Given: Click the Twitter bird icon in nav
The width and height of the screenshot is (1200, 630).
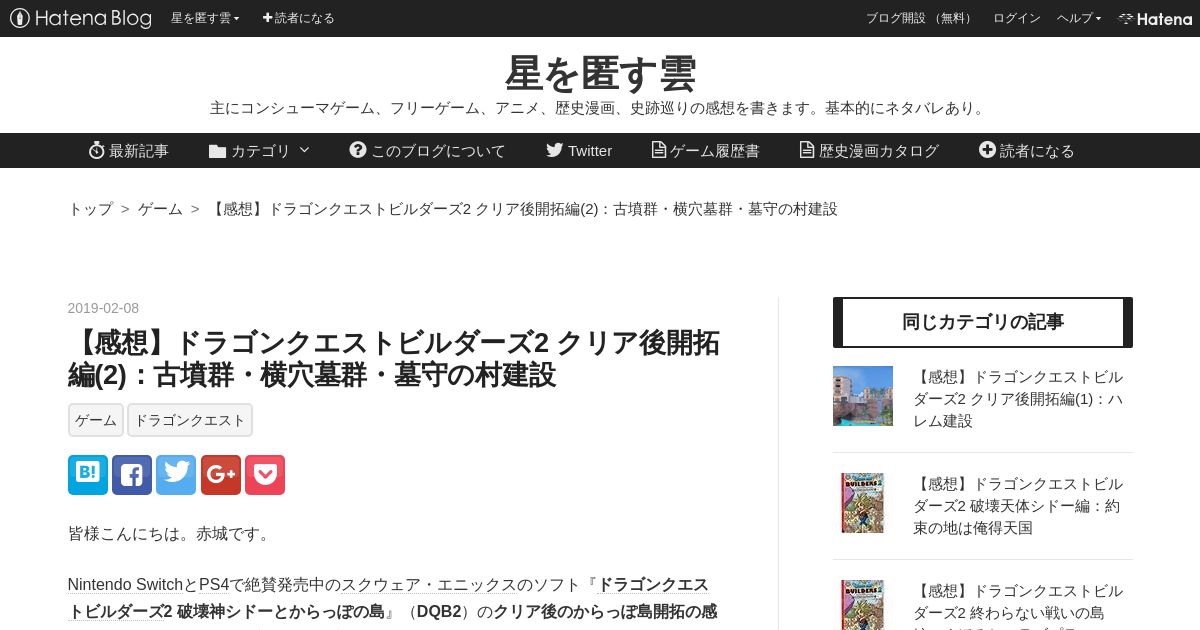Looking at the screenshot, I should [554, 150].
